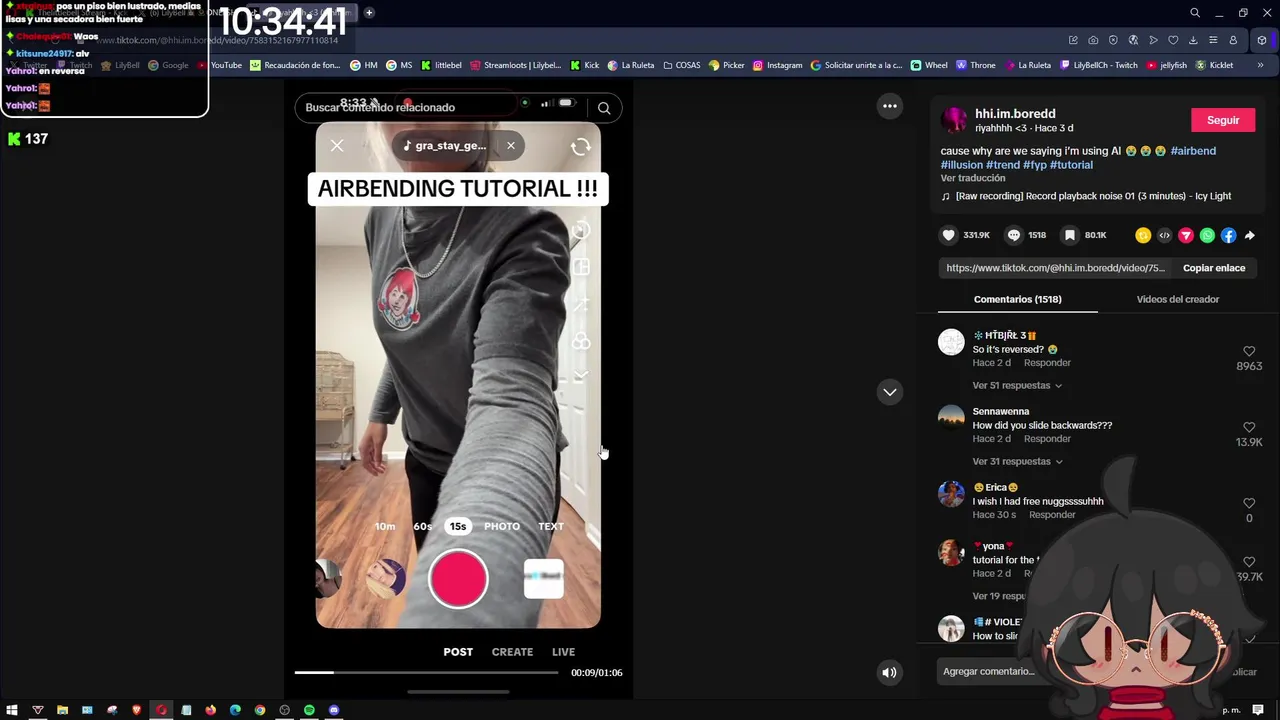Open Discord from the taskbar
Viewport: 1280px width, 720px height.
click(334, 710)
